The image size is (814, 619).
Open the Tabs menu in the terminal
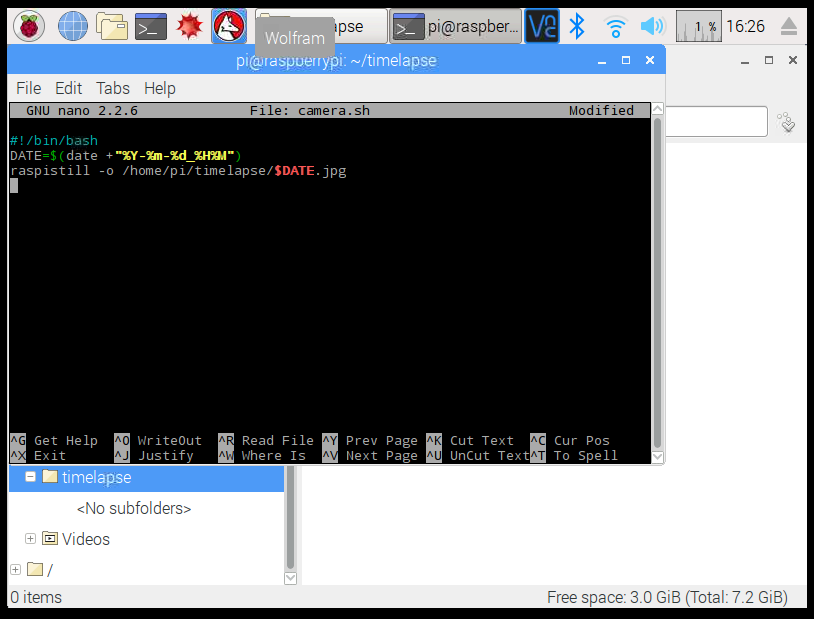click(113, 88)
